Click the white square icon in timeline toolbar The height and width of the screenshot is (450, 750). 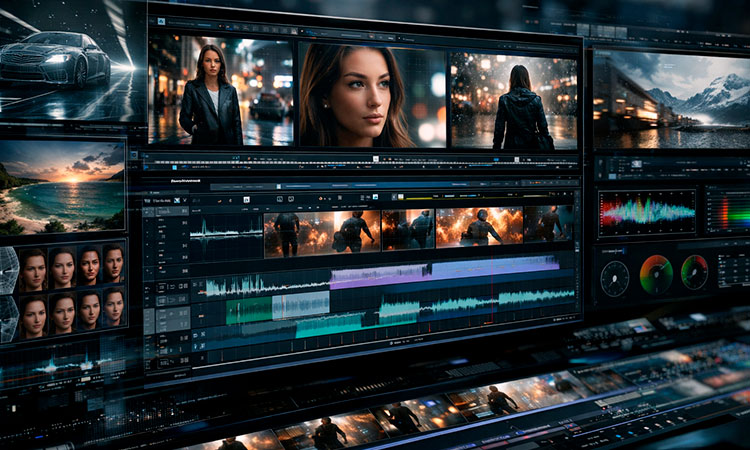pyautogui.click(x=245, y=199)
